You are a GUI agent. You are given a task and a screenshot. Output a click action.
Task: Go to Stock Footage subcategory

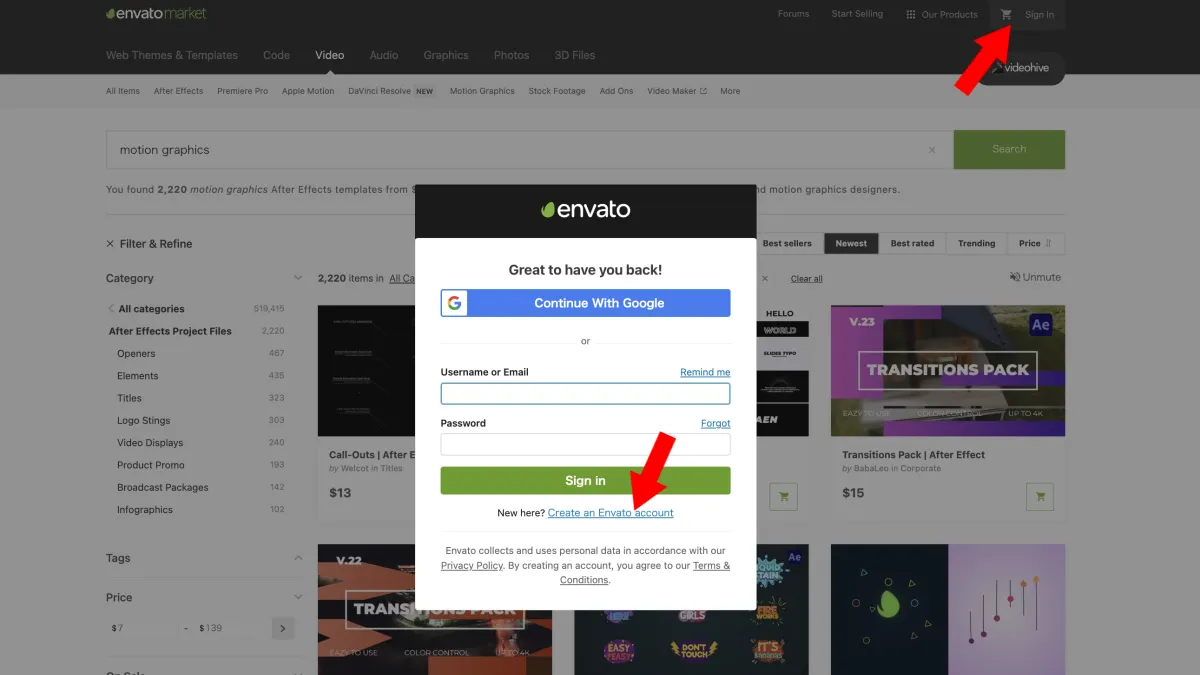click(x=557, y=91)
